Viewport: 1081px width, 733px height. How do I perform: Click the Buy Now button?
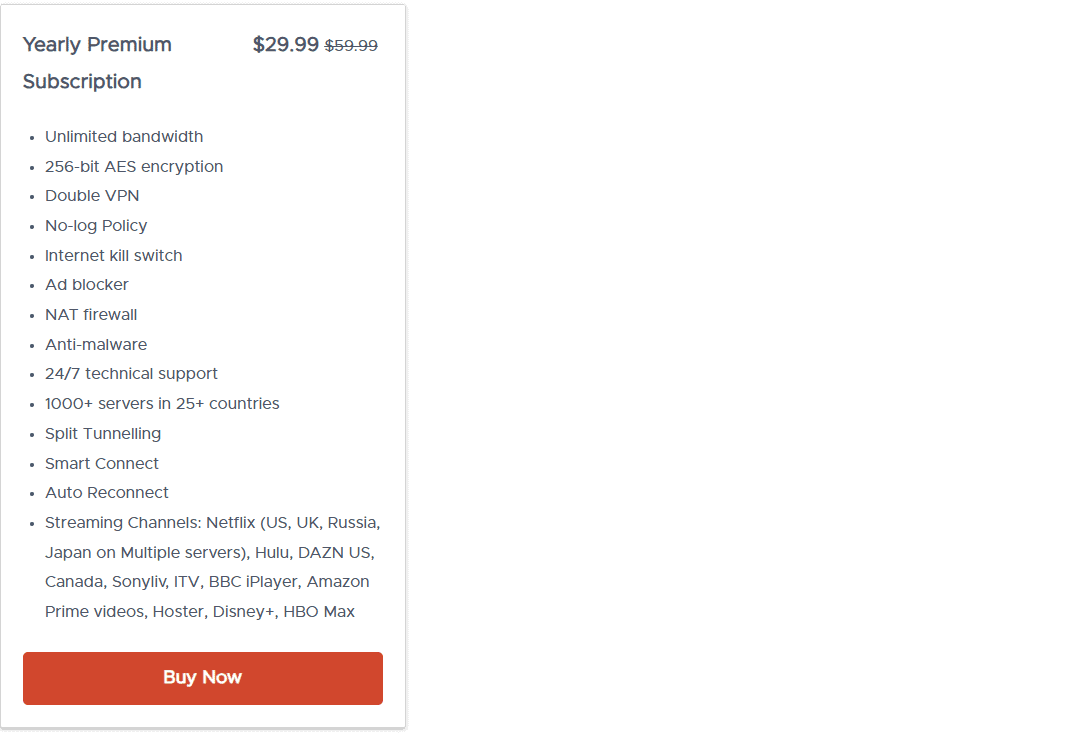pos(202,678)
